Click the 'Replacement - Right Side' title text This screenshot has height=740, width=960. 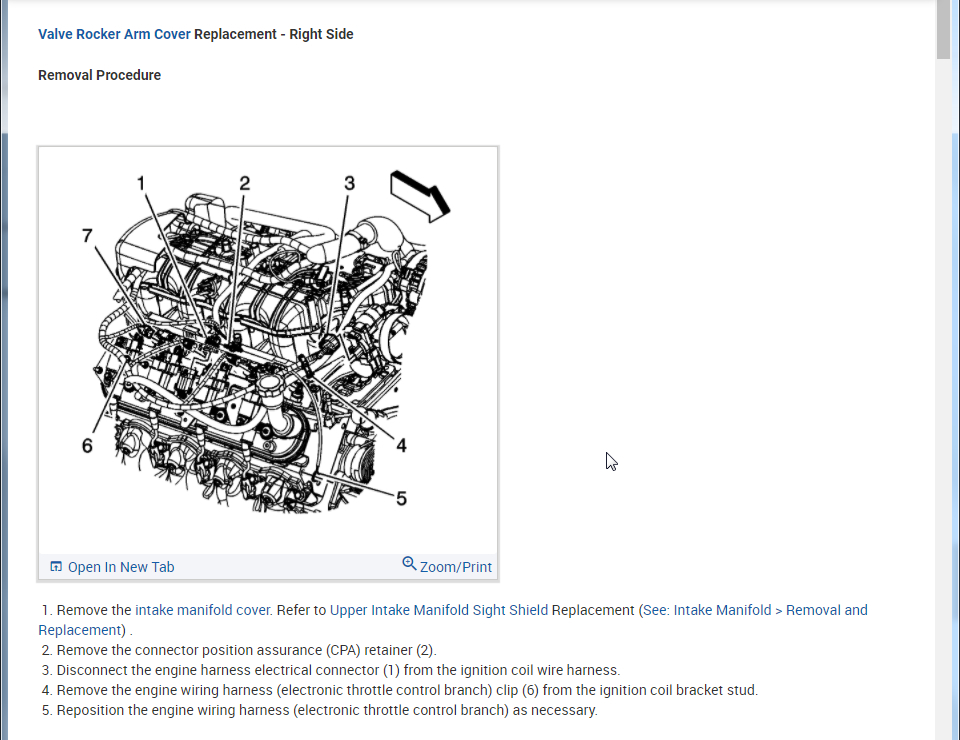(274, 34)
